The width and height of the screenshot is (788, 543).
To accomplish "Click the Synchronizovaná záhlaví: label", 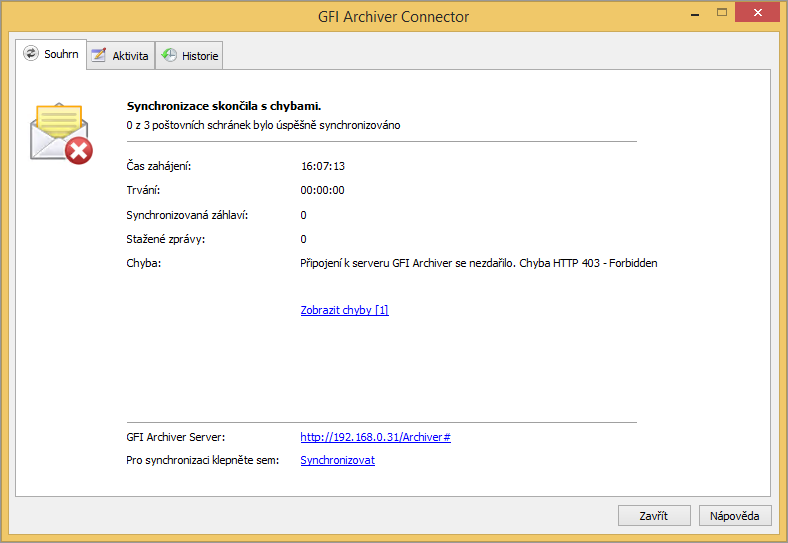I will (x=187, y=215).
